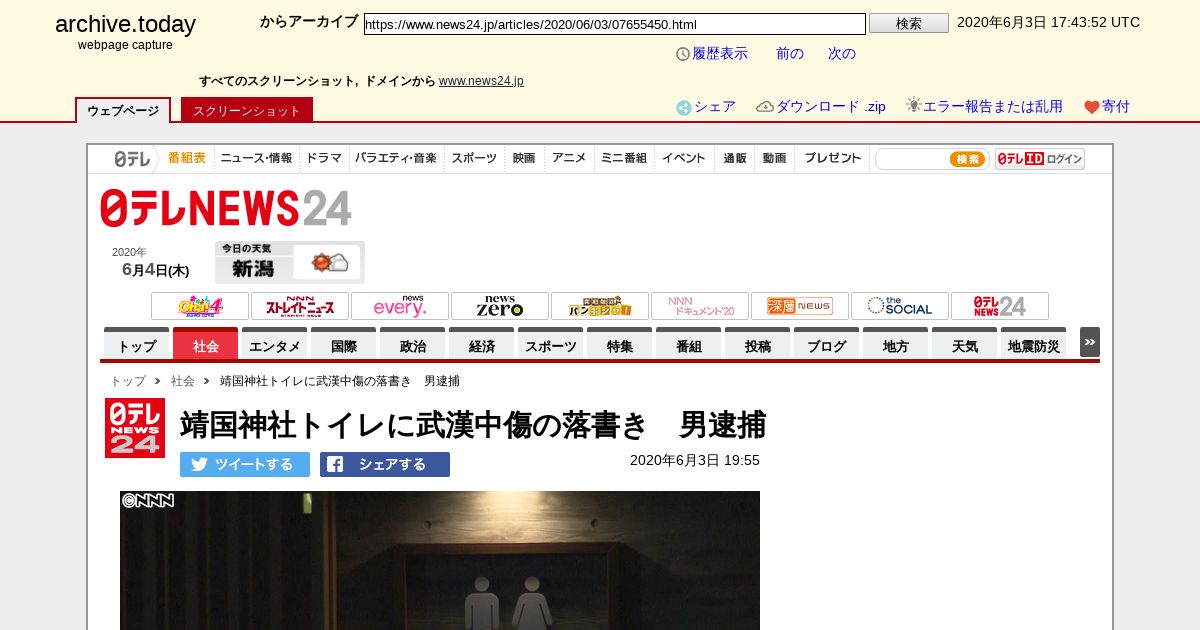Select the 国際 category tab
Screen dimensions: 1200x630
click(x=344, y=344)
